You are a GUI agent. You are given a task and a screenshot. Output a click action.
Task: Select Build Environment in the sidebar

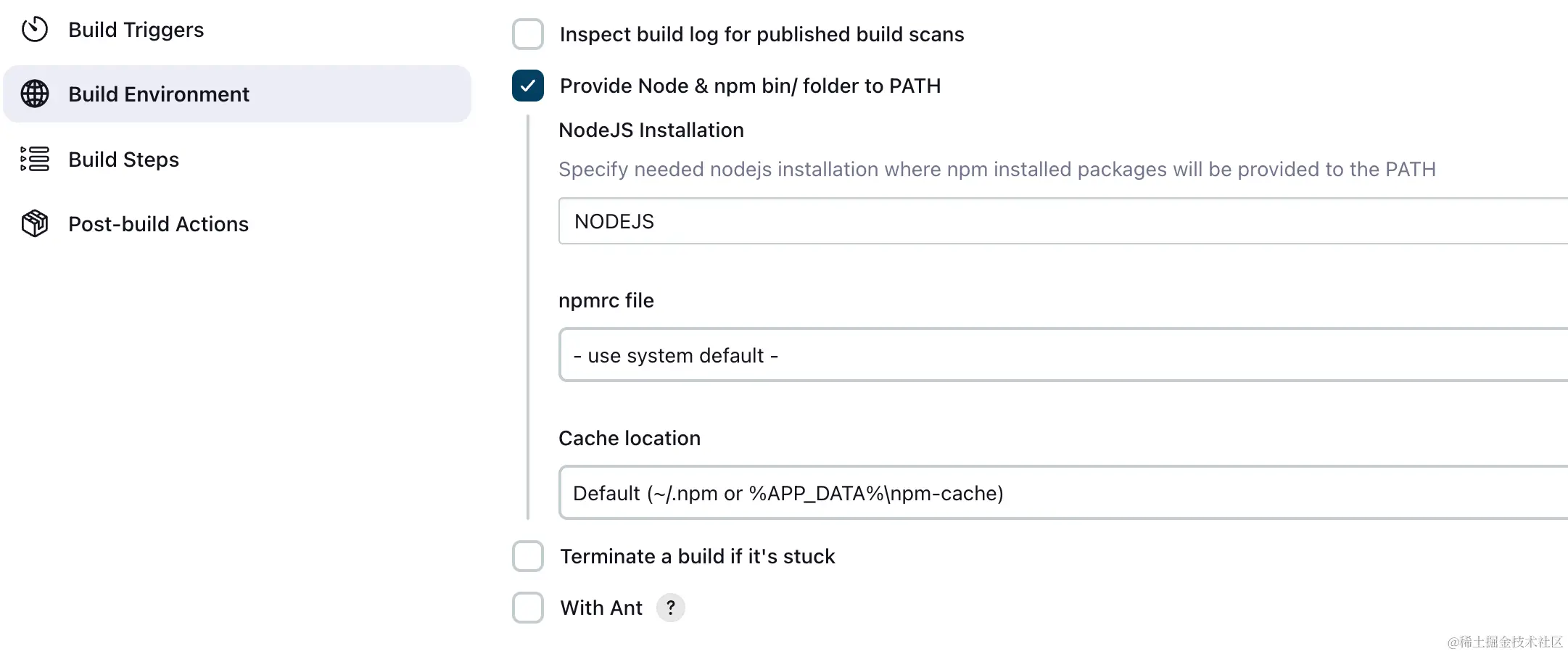click(159, 94)
